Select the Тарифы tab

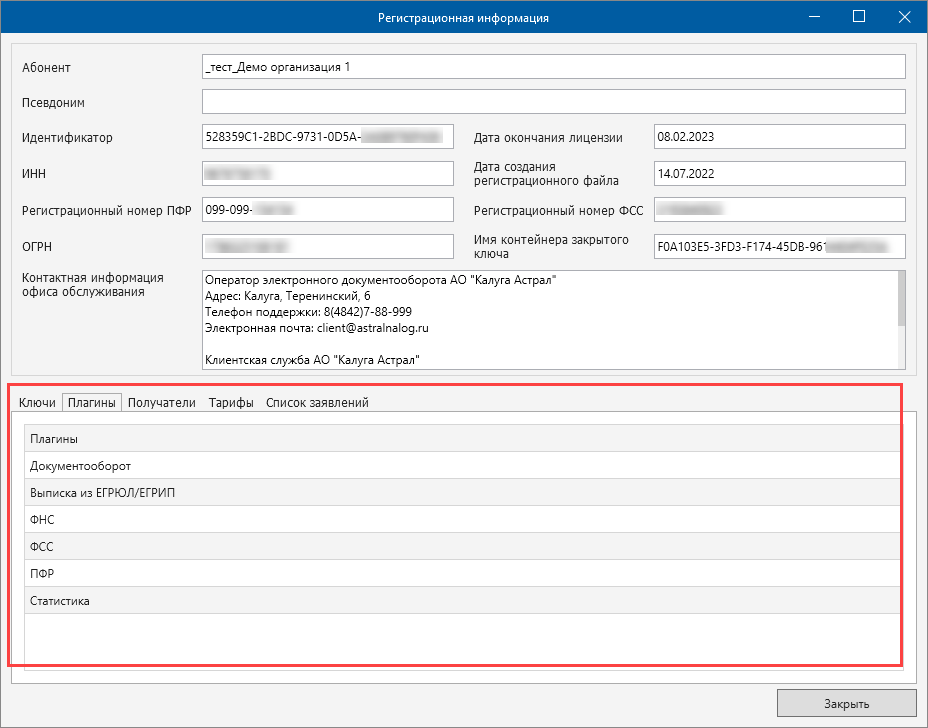point(230,403)
